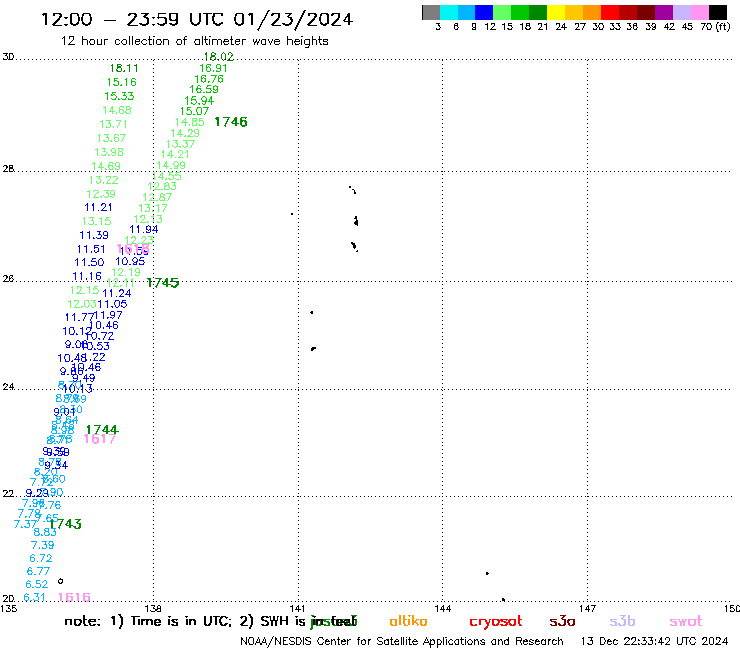The width and height of the screenshot is (740, 650).
Task: Select the 18.11 wave height reading
Action: pyautogui.click(x=124, y=68)
